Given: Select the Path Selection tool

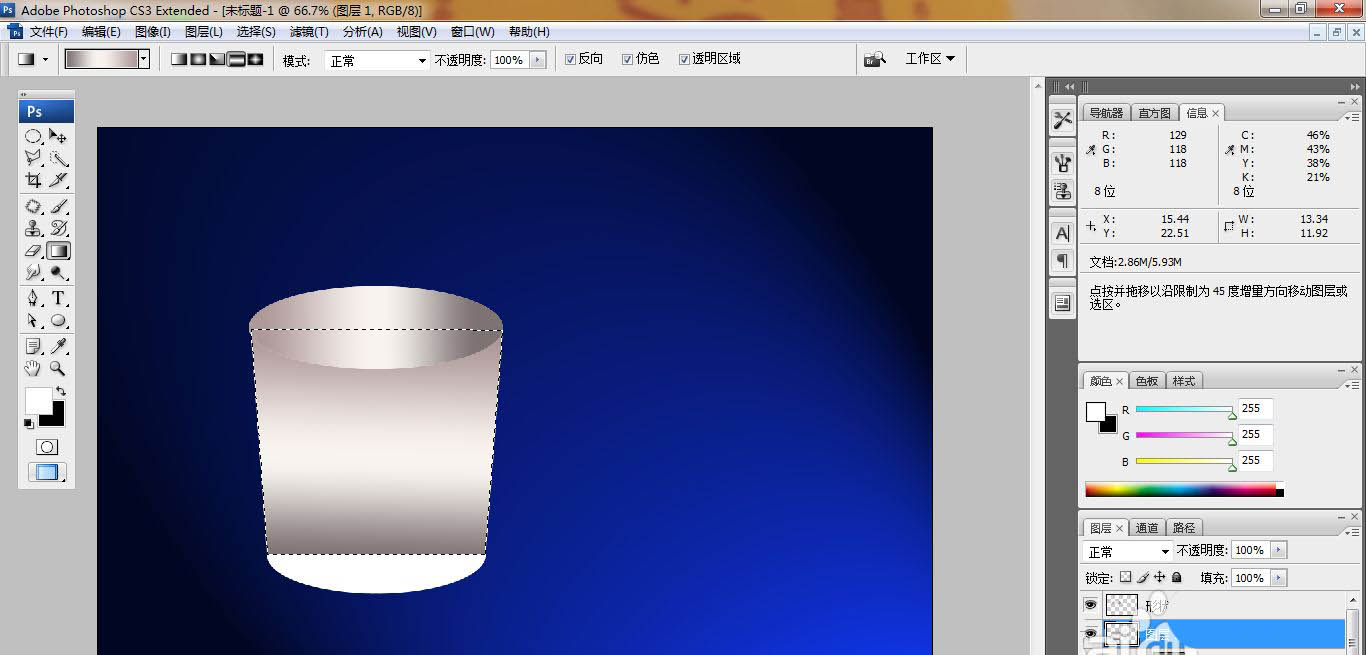Looking at the screenshot, I should [x=33, y=320].
